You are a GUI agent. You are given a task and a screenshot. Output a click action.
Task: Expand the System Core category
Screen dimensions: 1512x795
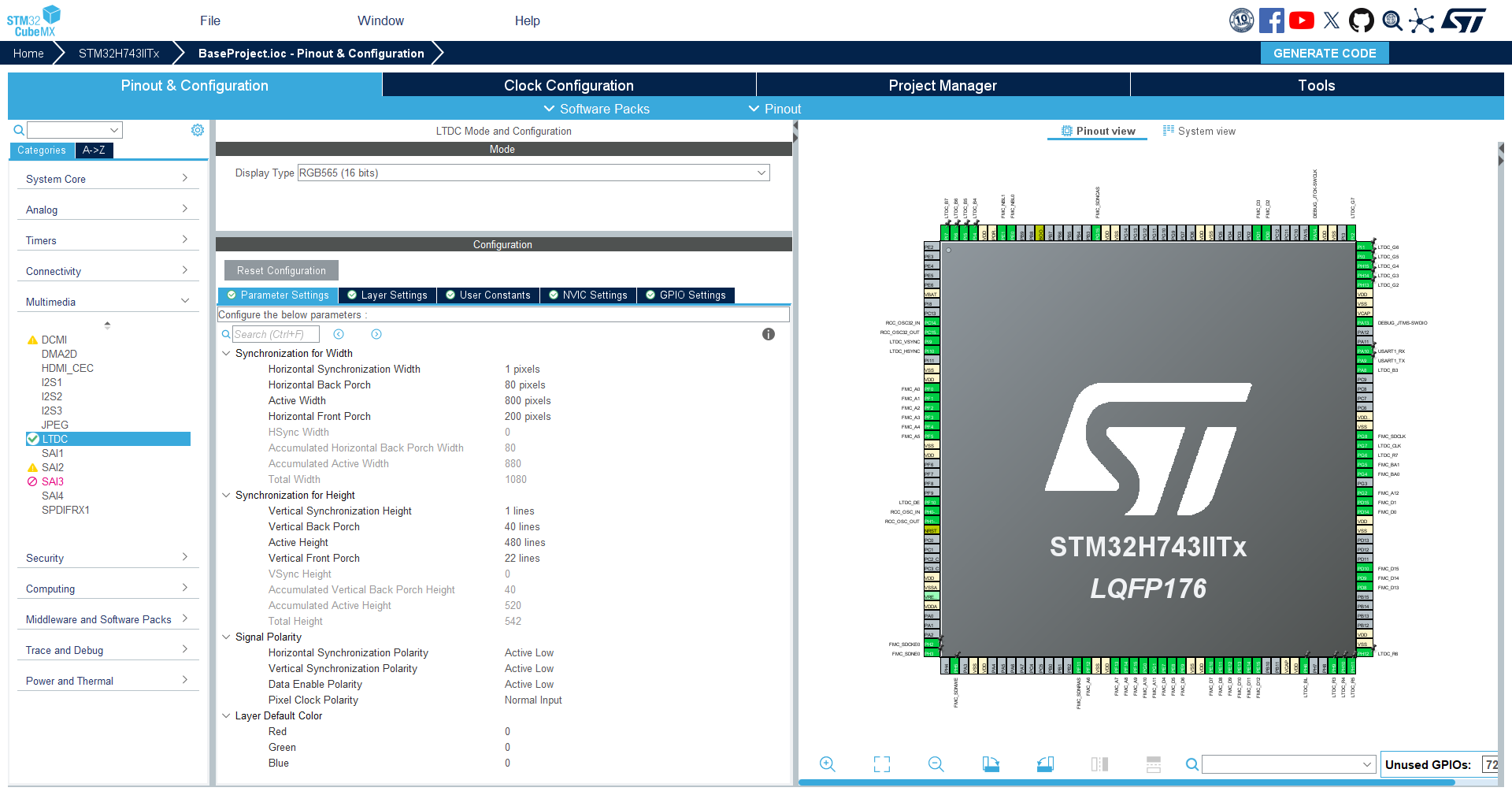pos(107,179)
